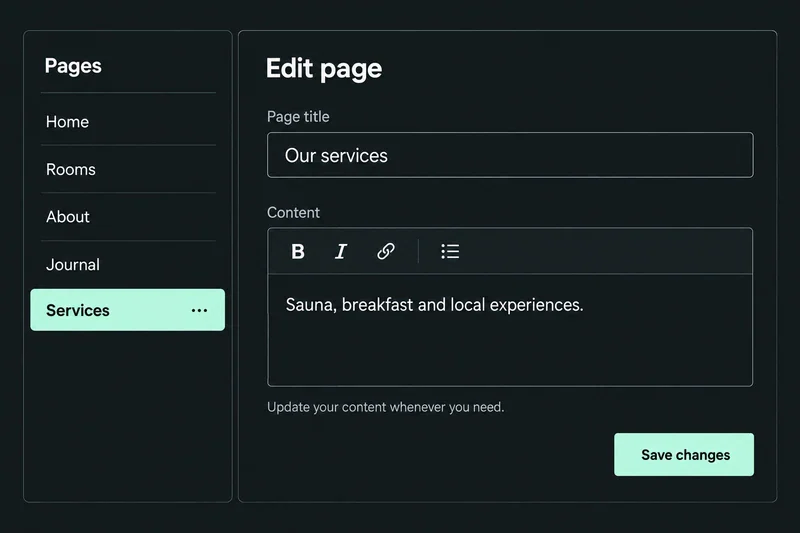The width and height of the screenshot is (800, 533).
Task: Click the 'Page title' label
Action: pos(298,117)
